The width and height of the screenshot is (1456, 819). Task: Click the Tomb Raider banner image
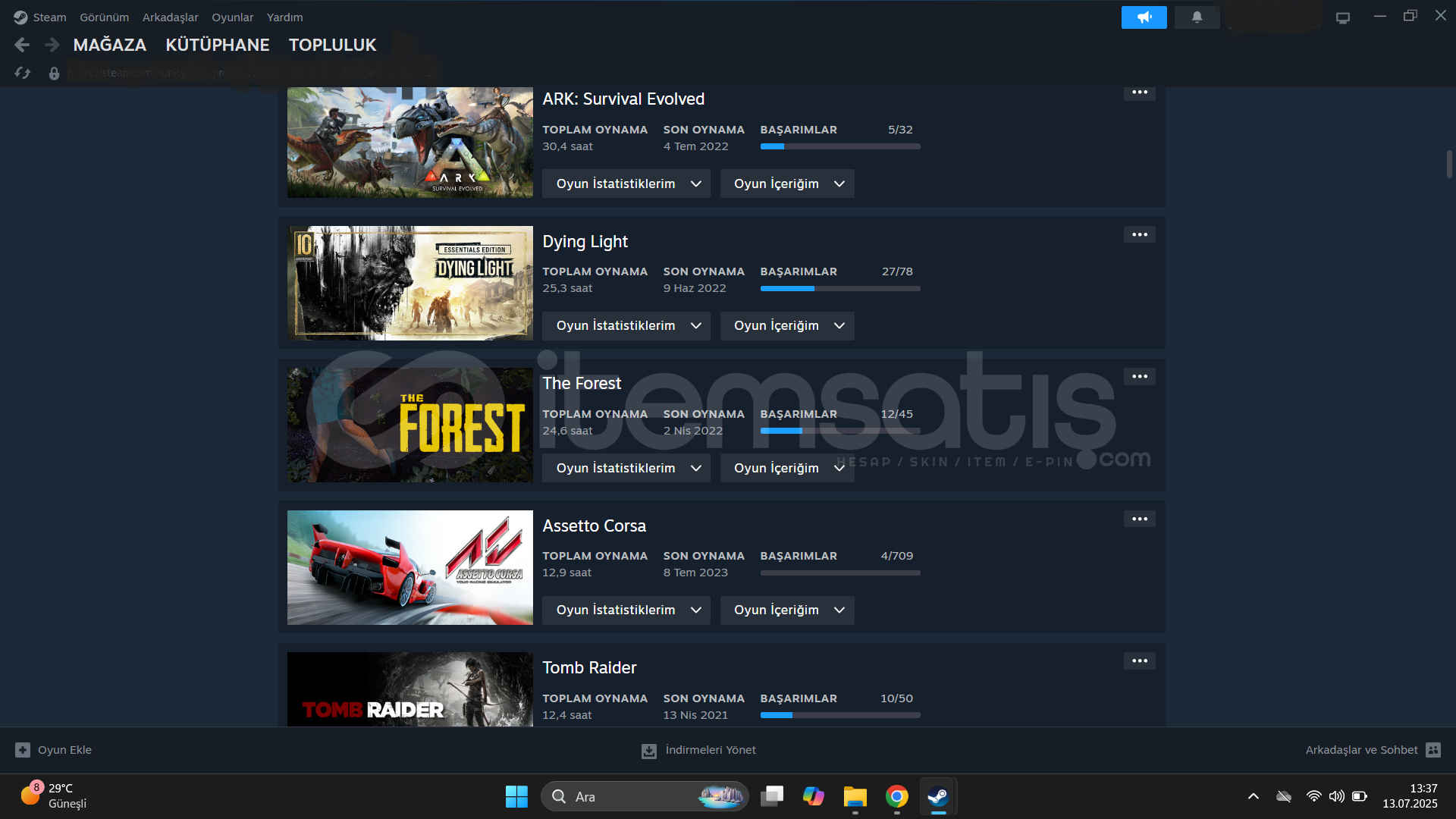click(410, 689)
